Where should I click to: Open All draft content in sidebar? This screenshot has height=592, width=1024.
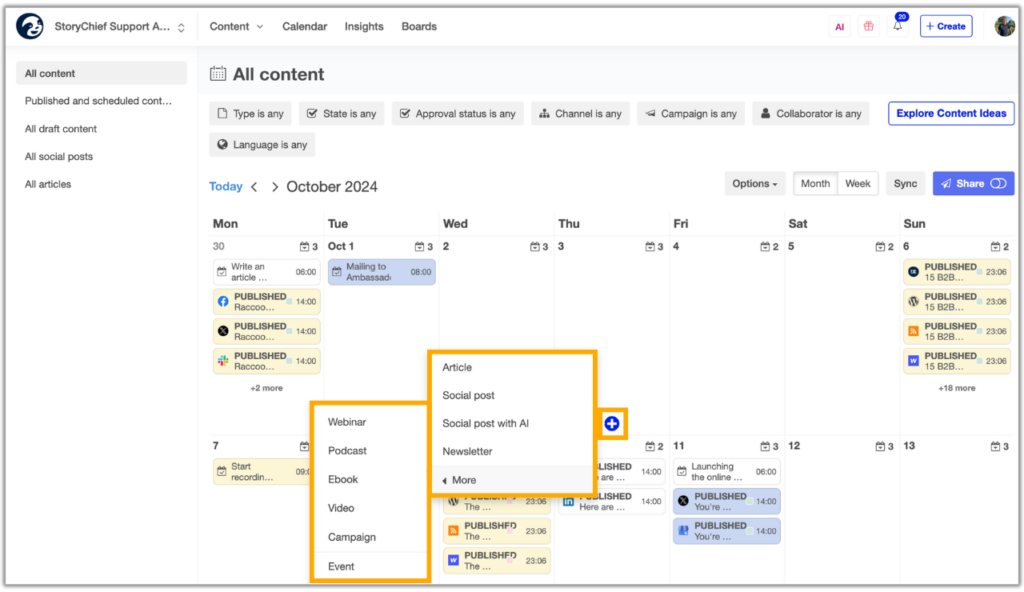[61, 129]
